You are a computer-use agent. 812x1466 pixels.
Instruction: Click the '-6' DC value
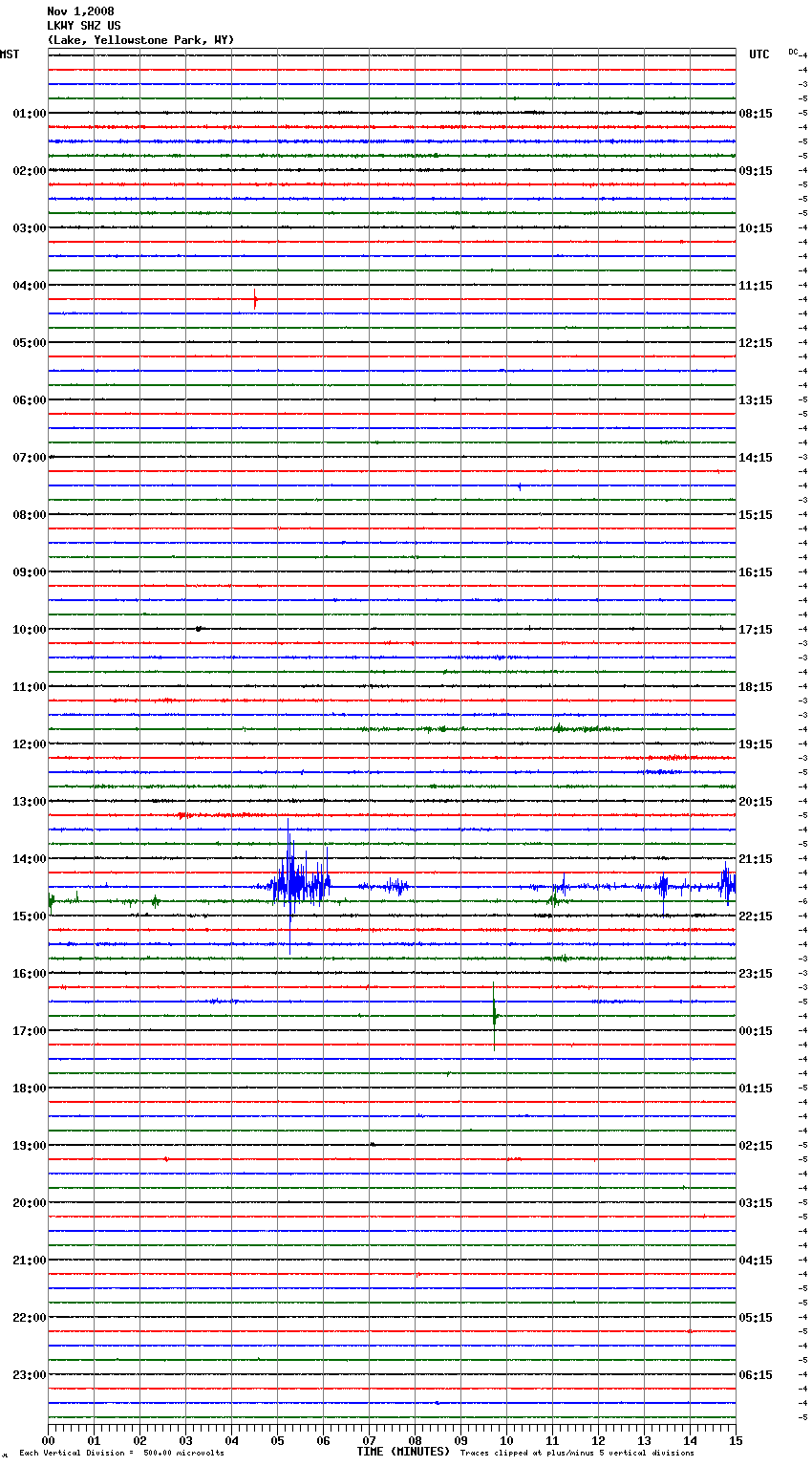coord(802,902)
